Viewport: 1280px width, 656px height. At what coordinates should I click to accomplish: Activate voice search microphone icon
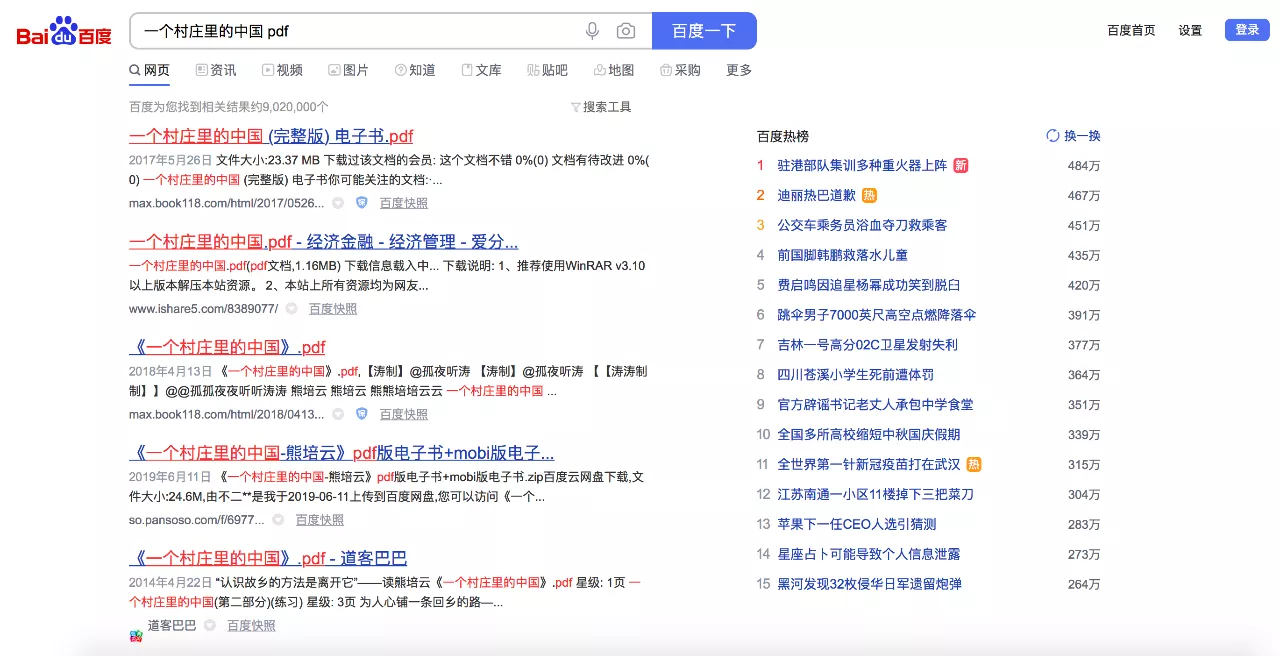(592, 31)
